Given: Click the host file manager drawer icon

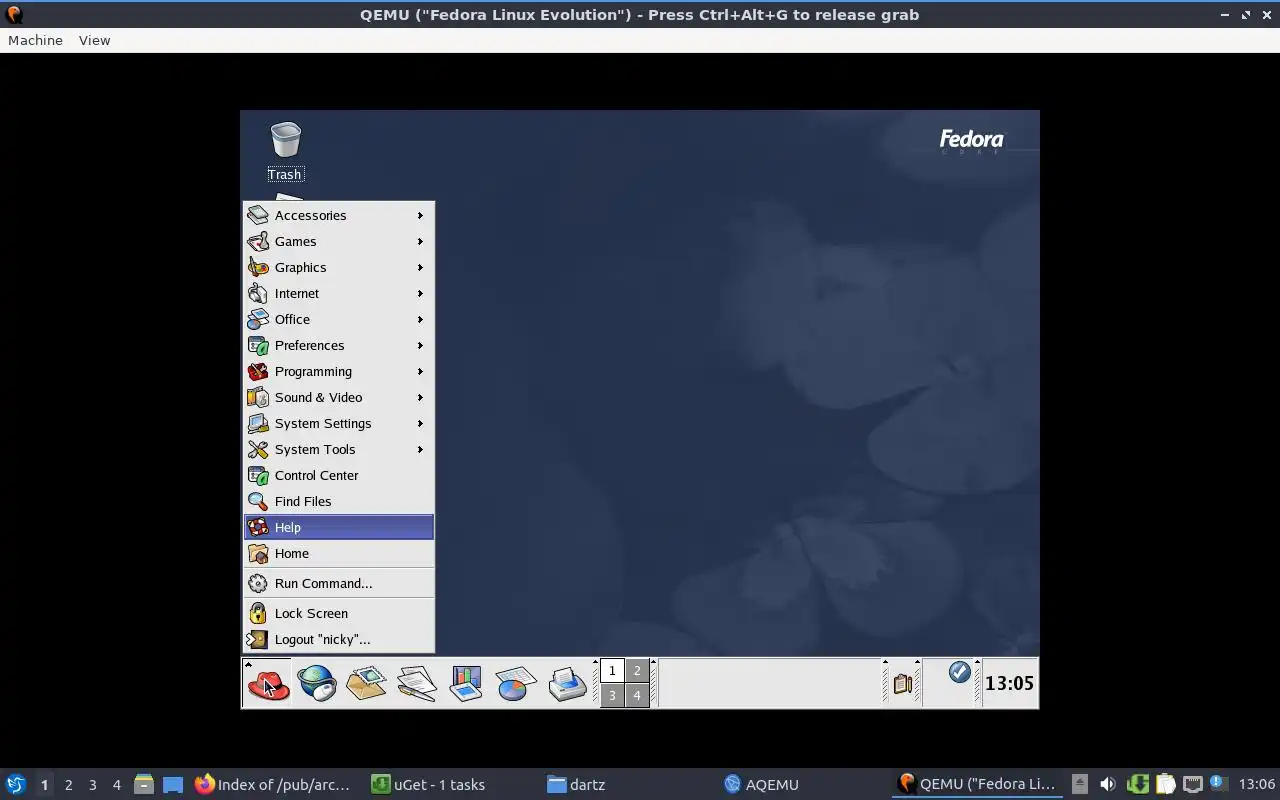Looking at the screenshot, I should tap(144, 785).
